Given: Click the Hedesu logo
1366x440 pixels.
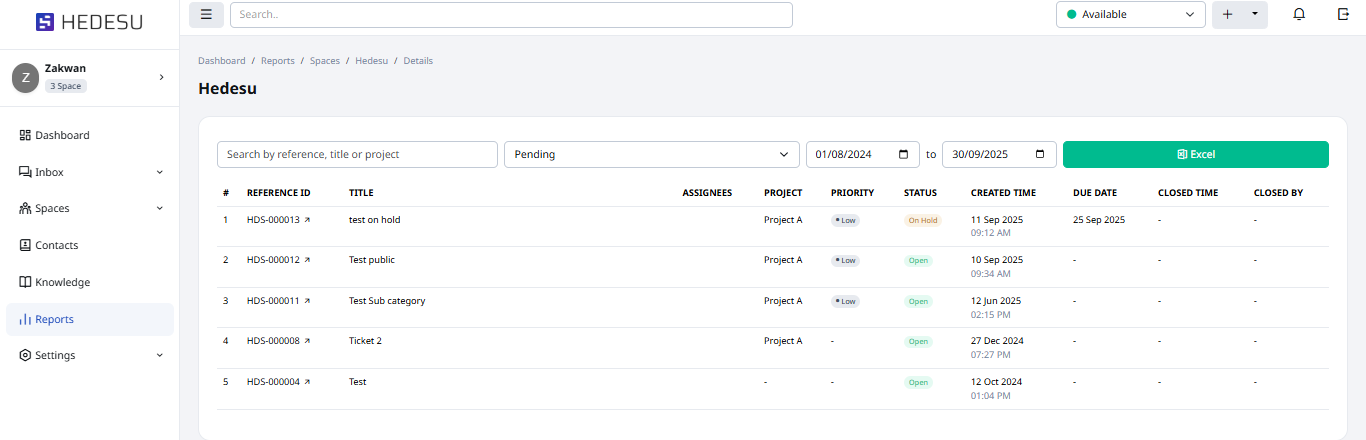Looking at the screenshot, I should 89,22.
